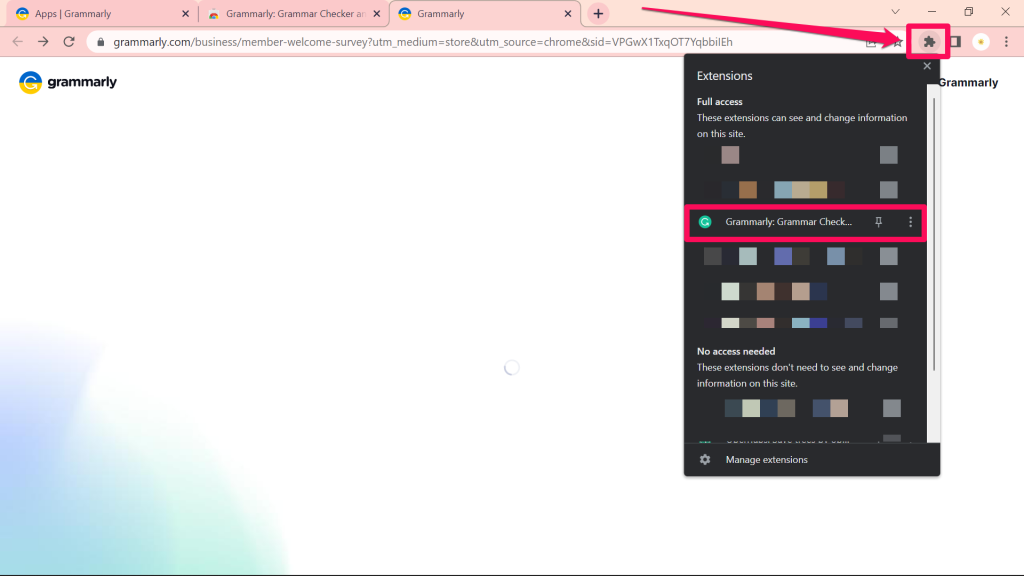Open the Extensions puzzle-piece icon
This screenshot has height=576, width=1024.
pyautogui.click(x=929, y=41)
